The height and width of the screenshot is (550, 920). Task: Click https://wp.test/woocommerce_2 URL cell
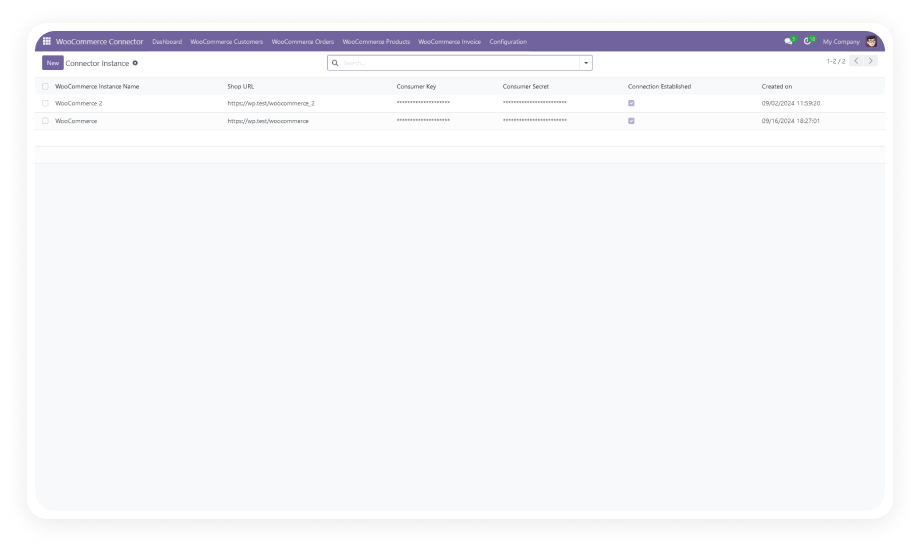(271, 103)
